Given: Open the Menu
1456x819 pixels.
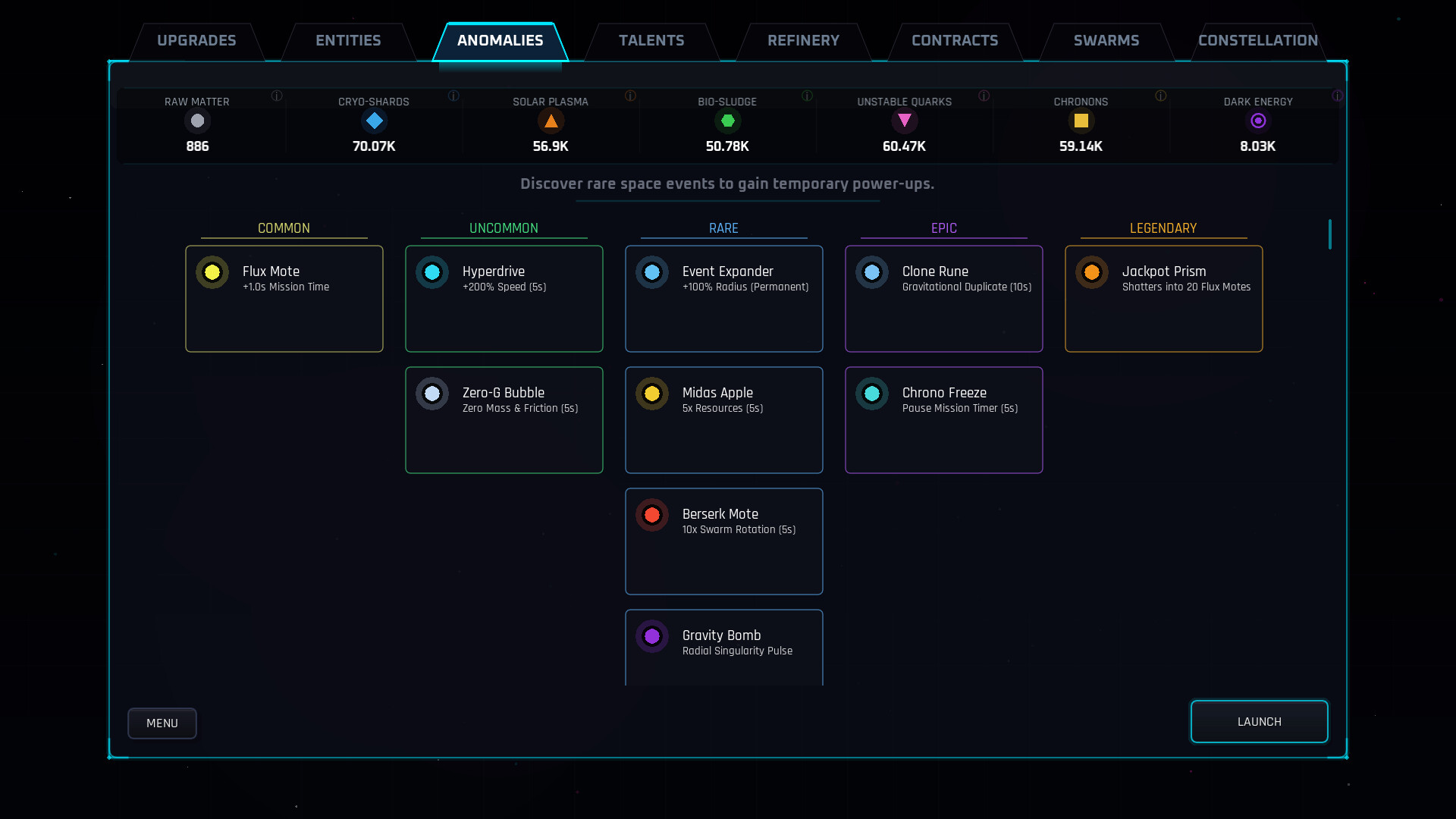Looking at the screenshot, I should 162,723.
